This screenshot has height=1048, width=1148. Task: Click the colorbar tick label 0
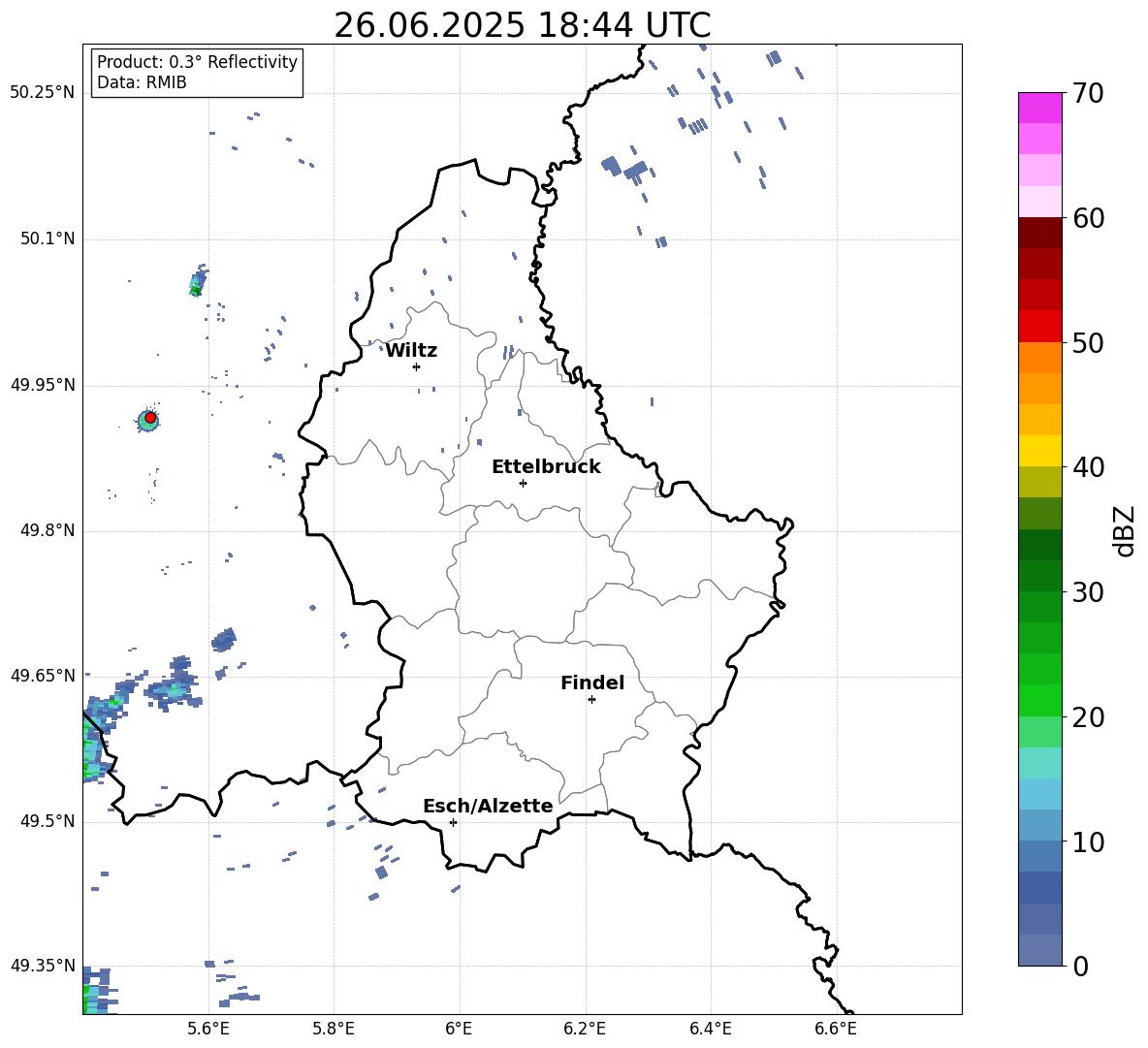[x=1080, y=967]
